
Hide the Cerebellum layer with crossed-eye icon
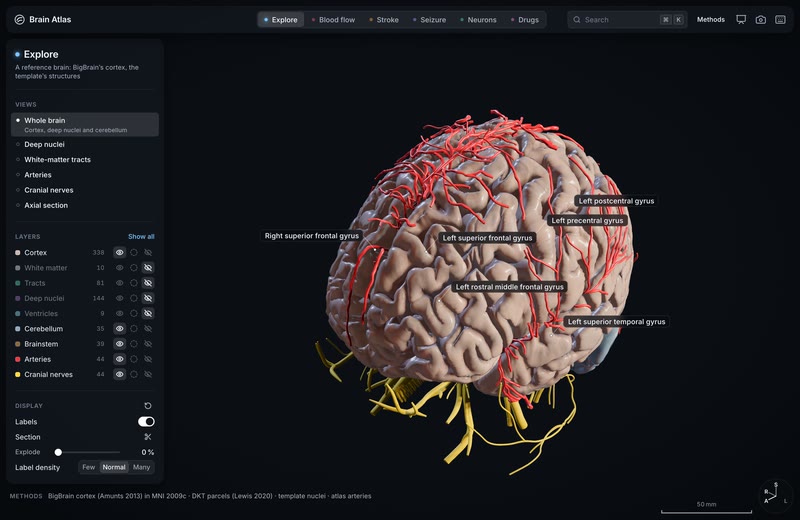tap(148, 329)
